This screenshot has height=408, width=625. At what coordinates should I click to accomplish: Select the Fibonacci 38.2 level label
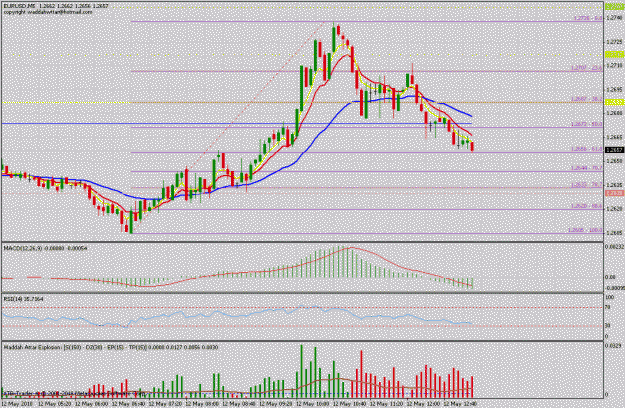tap(586, 99)
